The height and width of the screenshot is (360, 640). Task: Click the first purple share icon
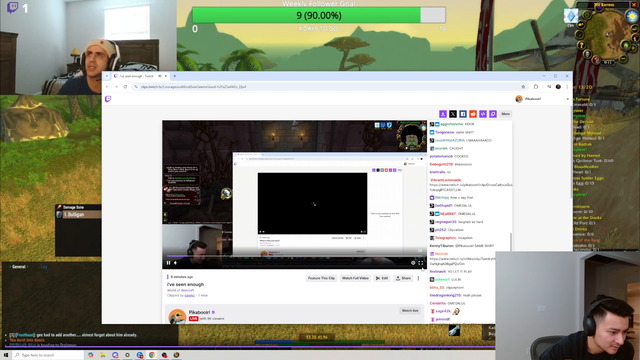[x=443, y=114]
